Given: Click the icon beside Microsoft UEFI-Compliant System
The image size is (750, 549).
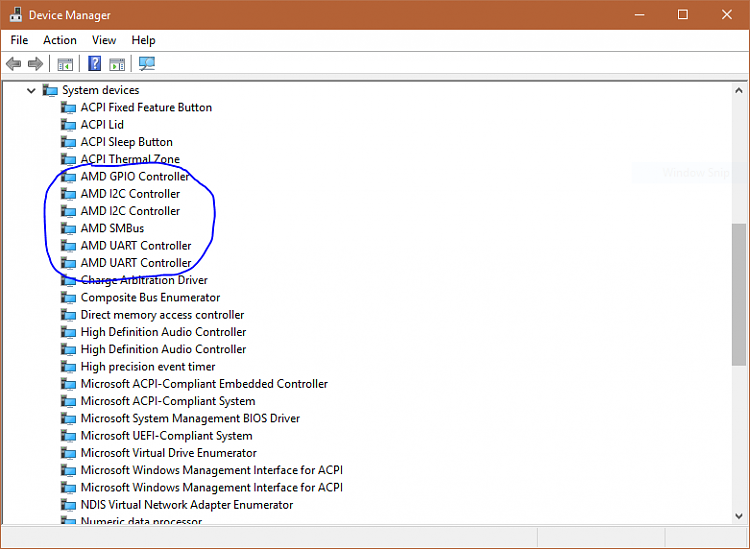Looking at the screenshot, I should (x=68, y=436).
